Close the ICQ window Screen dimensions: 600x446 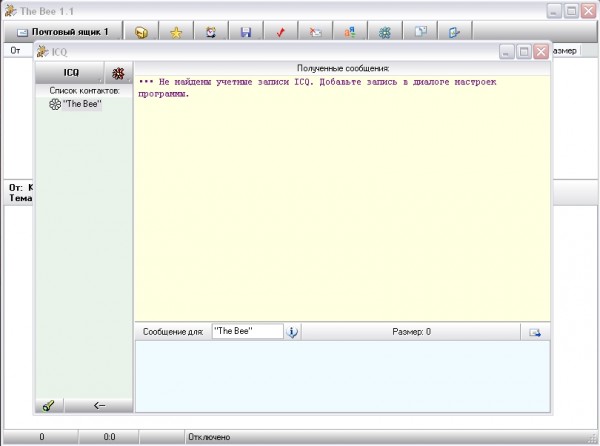[x=541, y=52]
